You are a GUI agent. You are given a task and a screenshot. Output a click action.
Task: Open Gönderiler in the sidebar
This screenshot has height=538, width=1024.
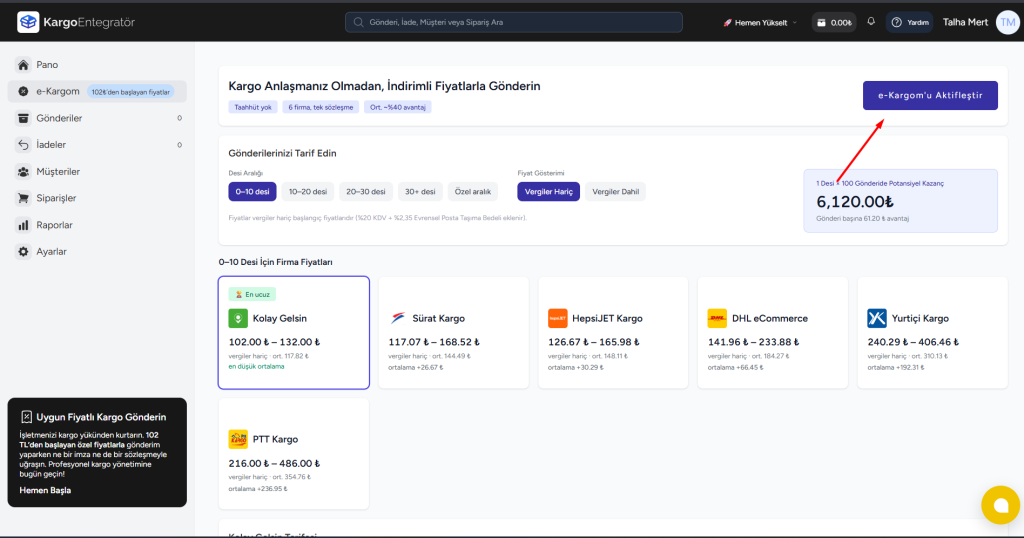pyautogui.click(x=97, y=118)
